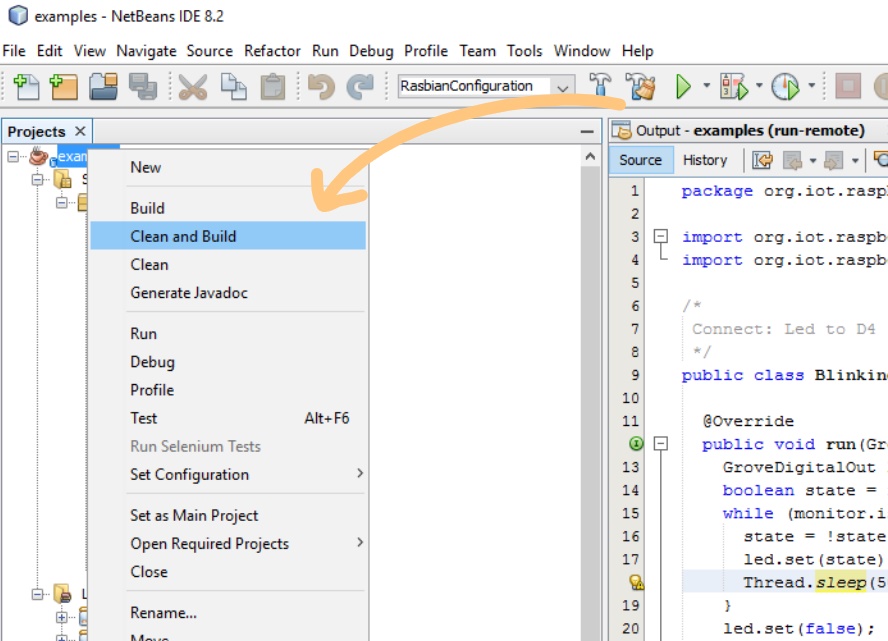Choose Set as Main Project
This screenshot has width=888, height=641.
228,515
